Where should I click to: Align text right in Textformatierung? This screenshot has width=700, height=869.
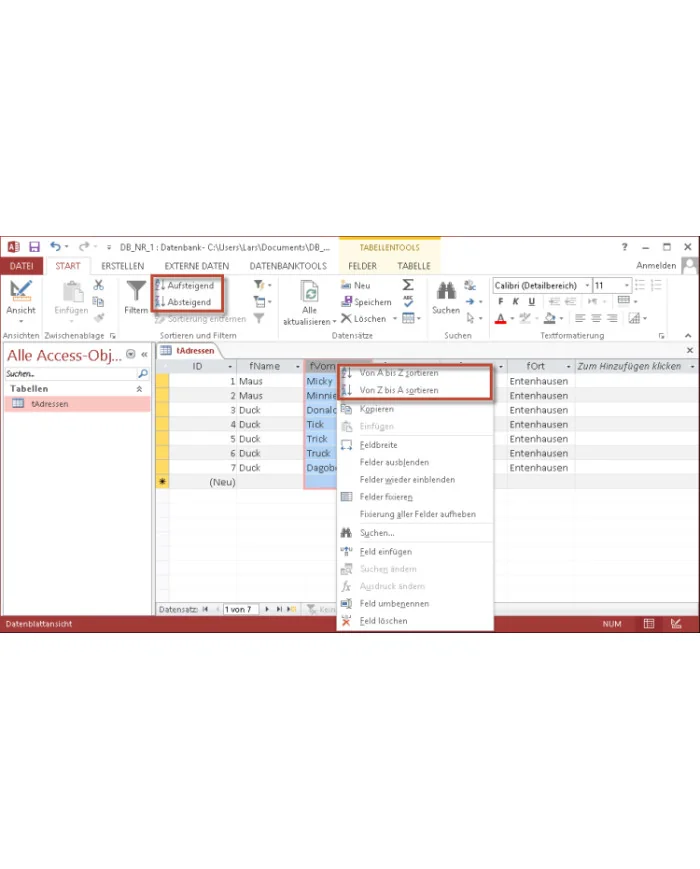click(x=612, y=318)
